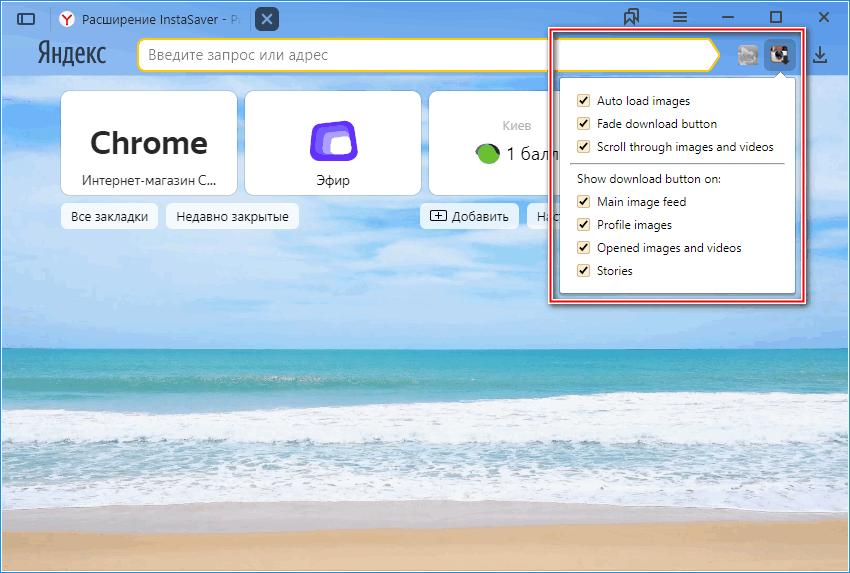This screenshot has width=850, height=573.
Task: Click the purple Эфир tile icon
Action: [333, 141]
